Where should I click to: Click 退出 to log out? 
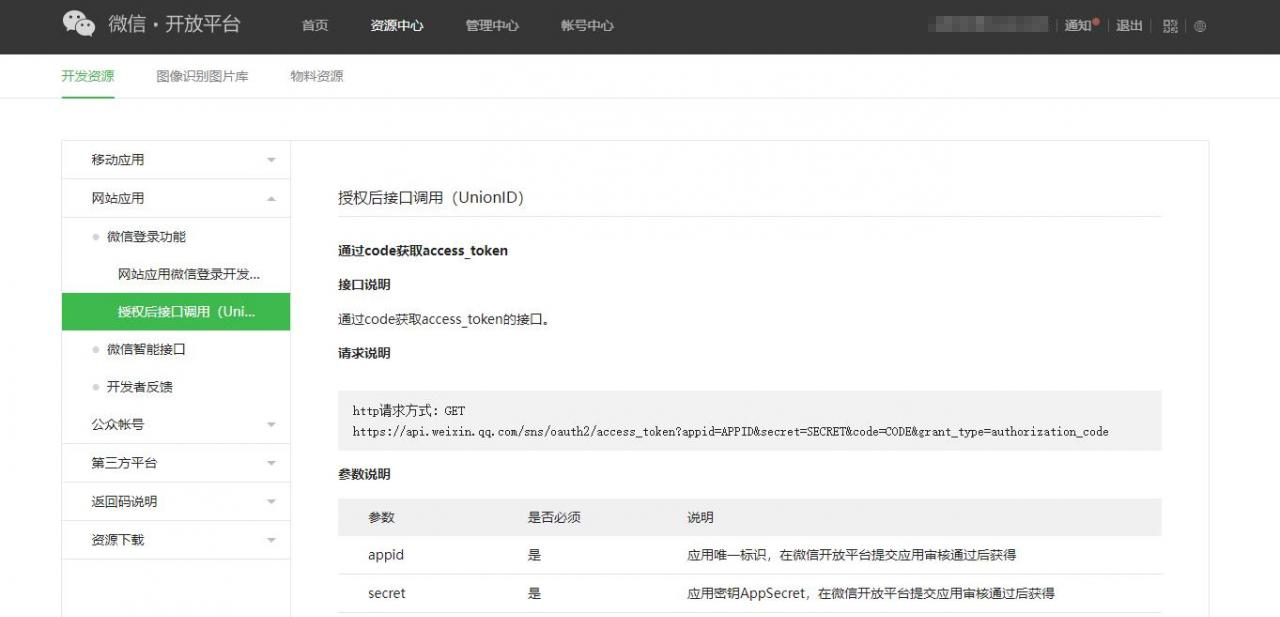coord(1129,26)
